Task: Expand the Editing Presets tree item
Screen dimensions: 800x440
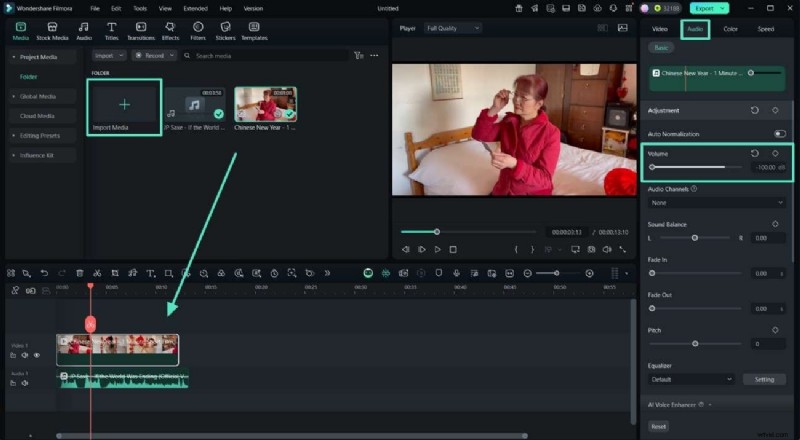Action: pos(14,136)
